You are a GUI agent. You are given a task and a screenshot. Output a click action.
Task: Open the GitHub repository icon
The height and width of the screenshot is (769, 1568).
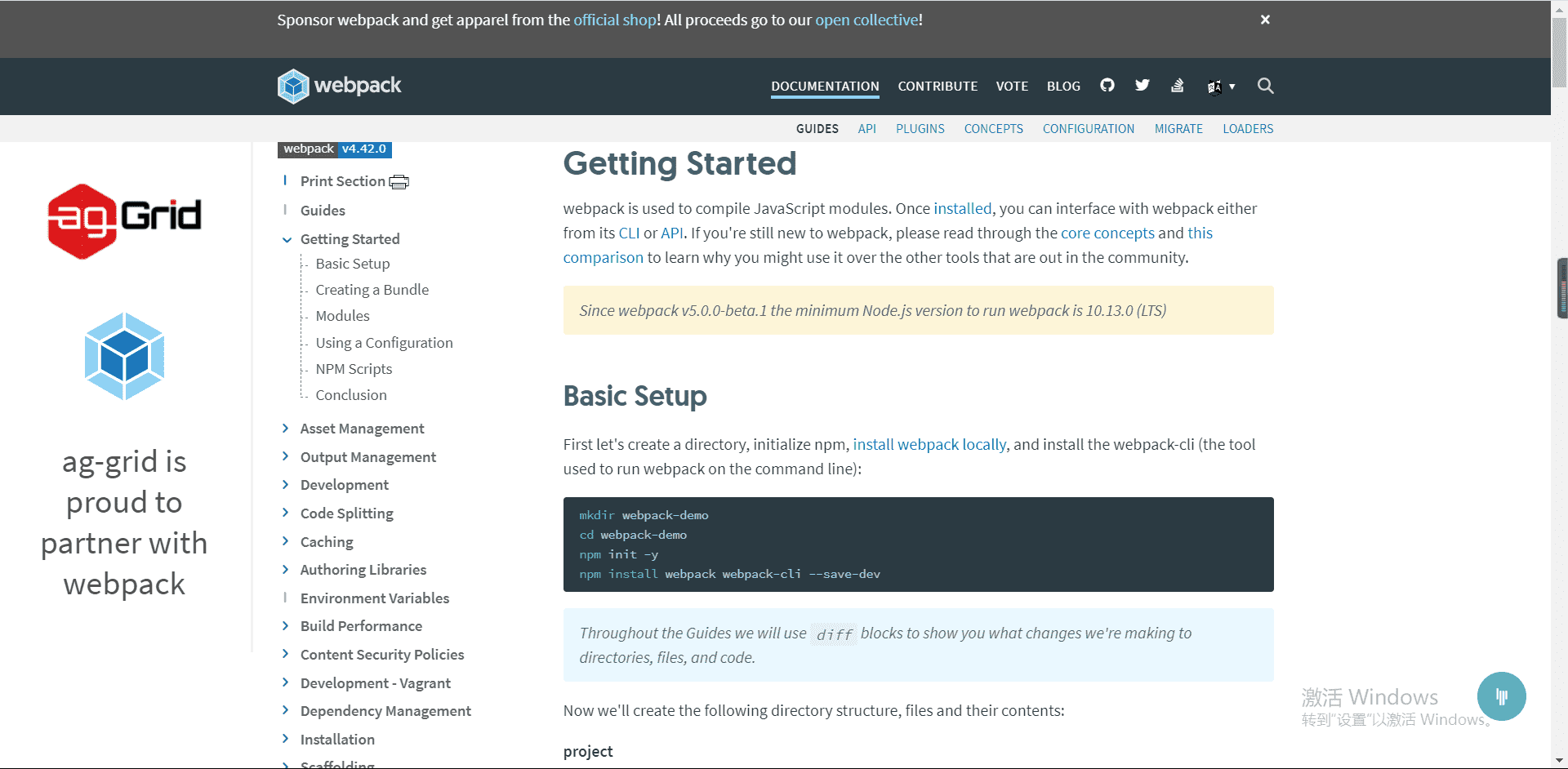point(1107,85)
